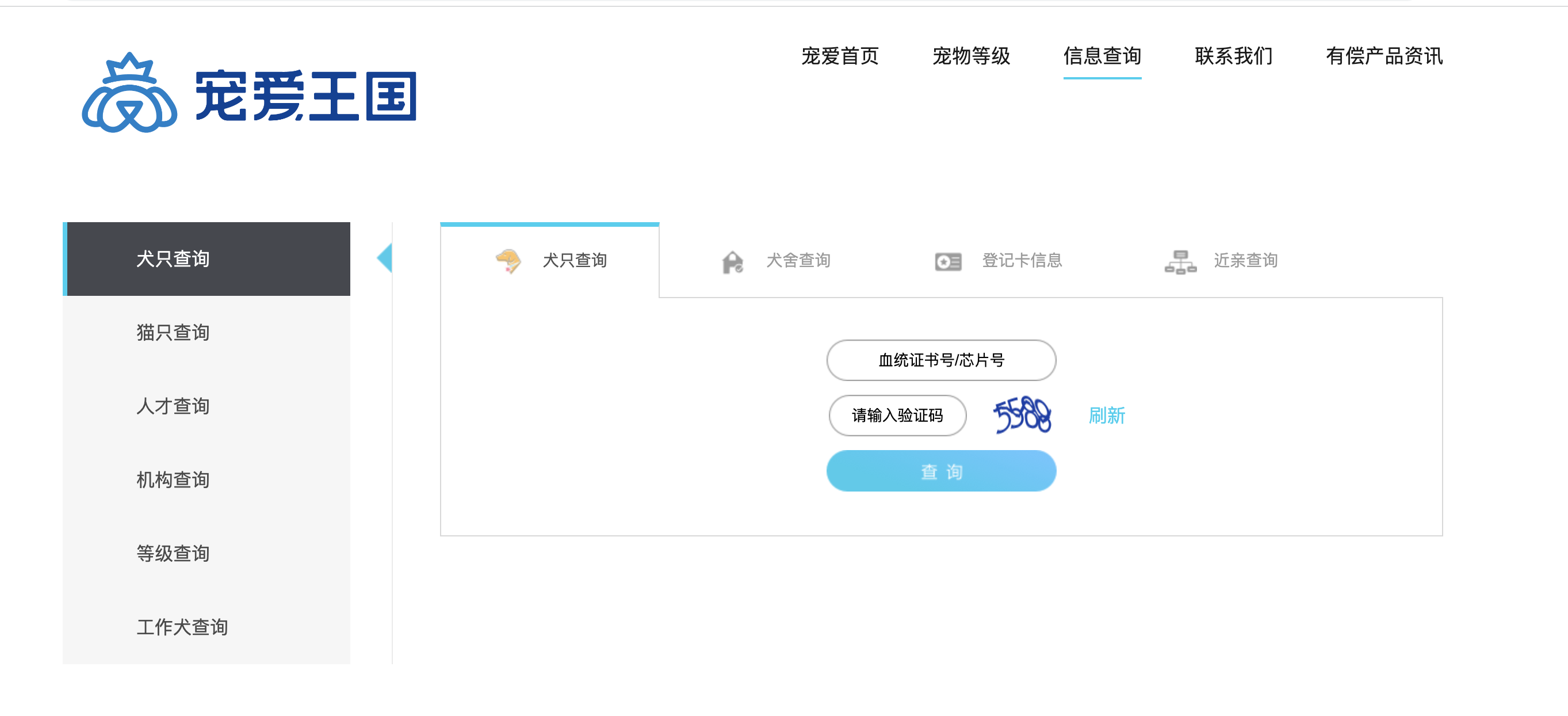Switch to the 犬只查询 tab label

(x=575, y=261)
